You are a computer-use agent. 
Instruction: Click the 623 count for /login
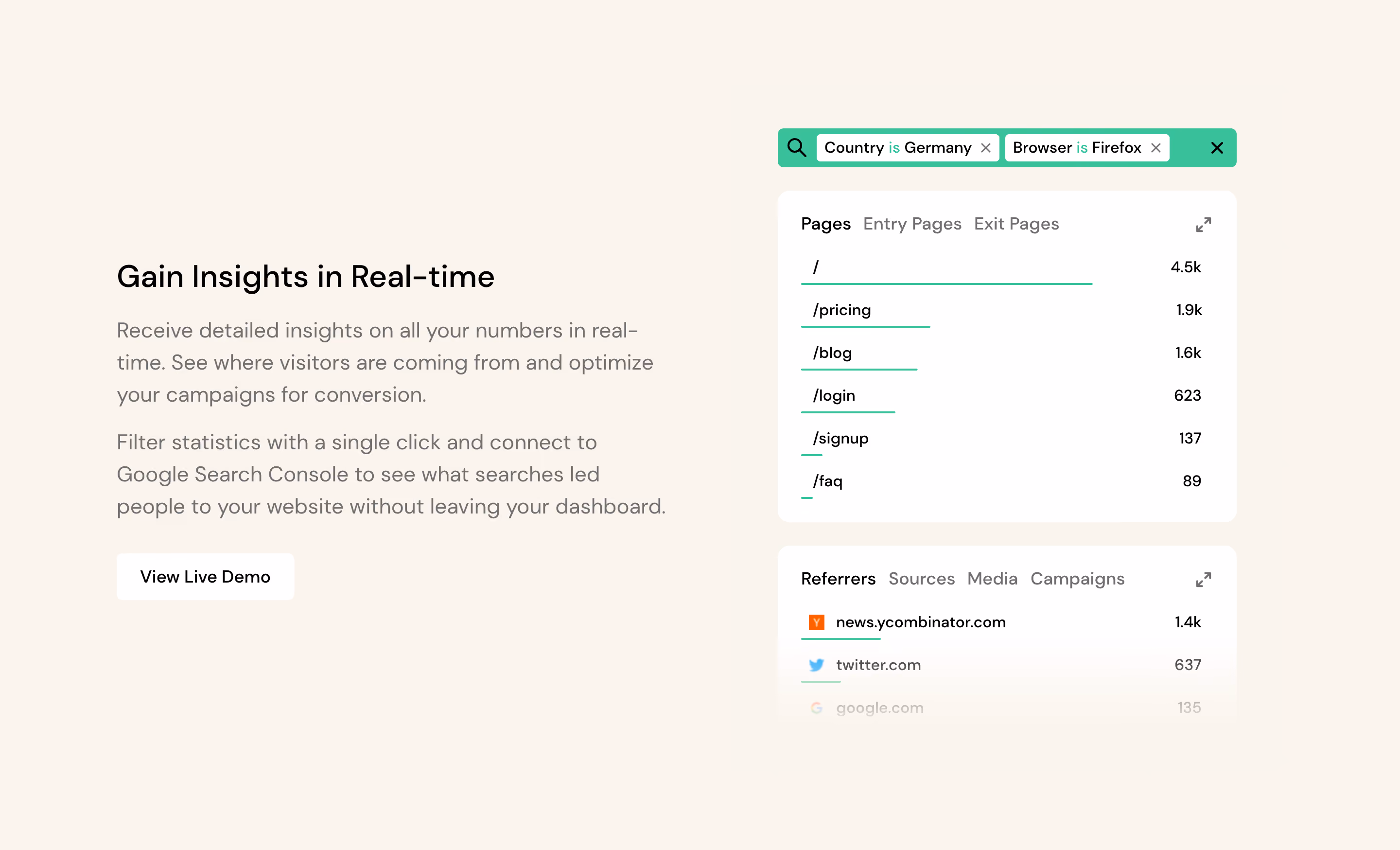[1188, 395]
